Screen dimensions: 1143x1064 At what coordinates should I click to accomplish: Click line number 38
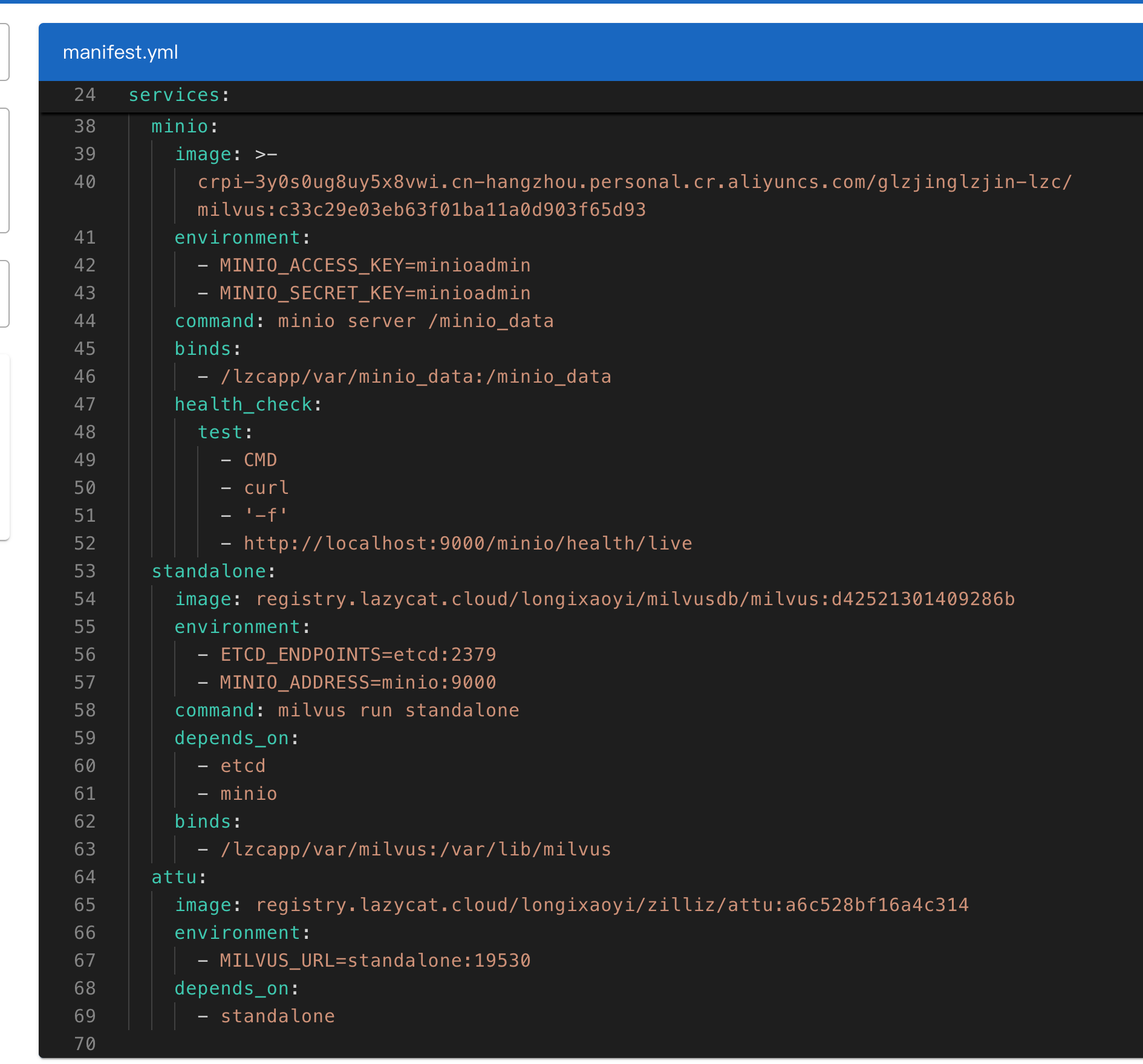tap(85, 126)
